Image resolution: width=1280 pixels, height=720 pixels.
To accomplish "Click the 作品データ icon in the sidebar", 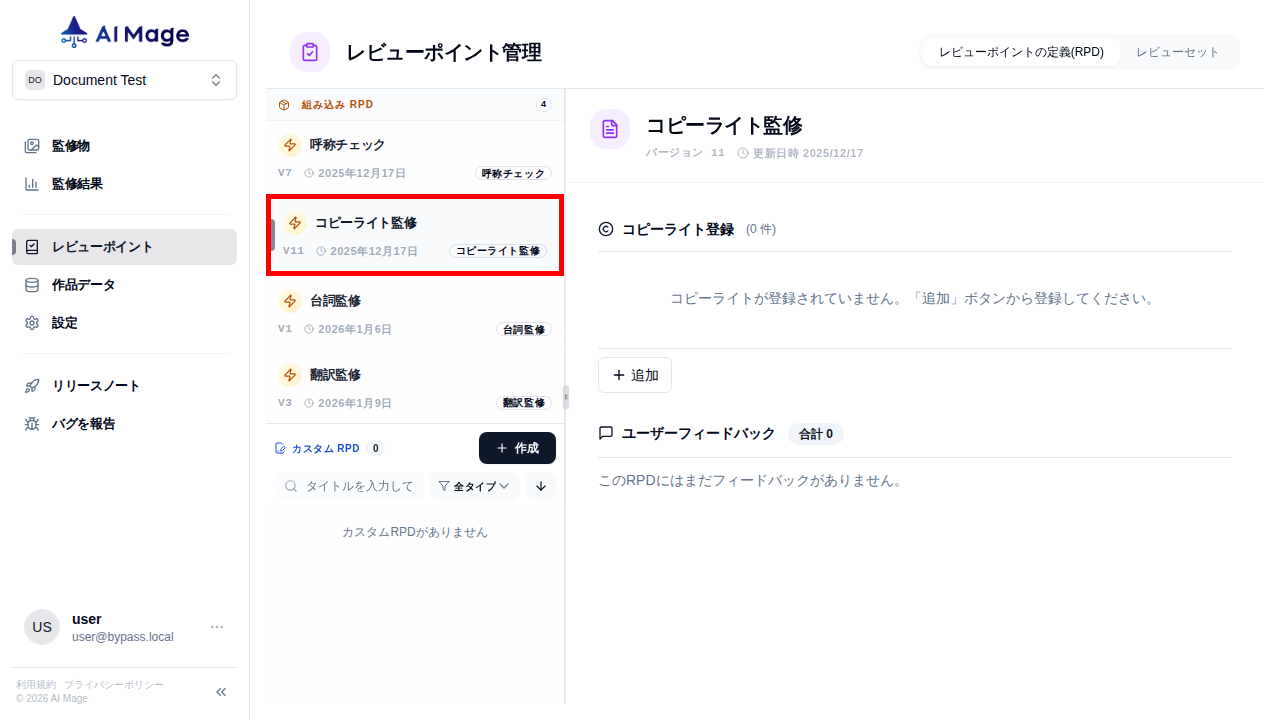I will pyautogui.click(x=31, y=285).
